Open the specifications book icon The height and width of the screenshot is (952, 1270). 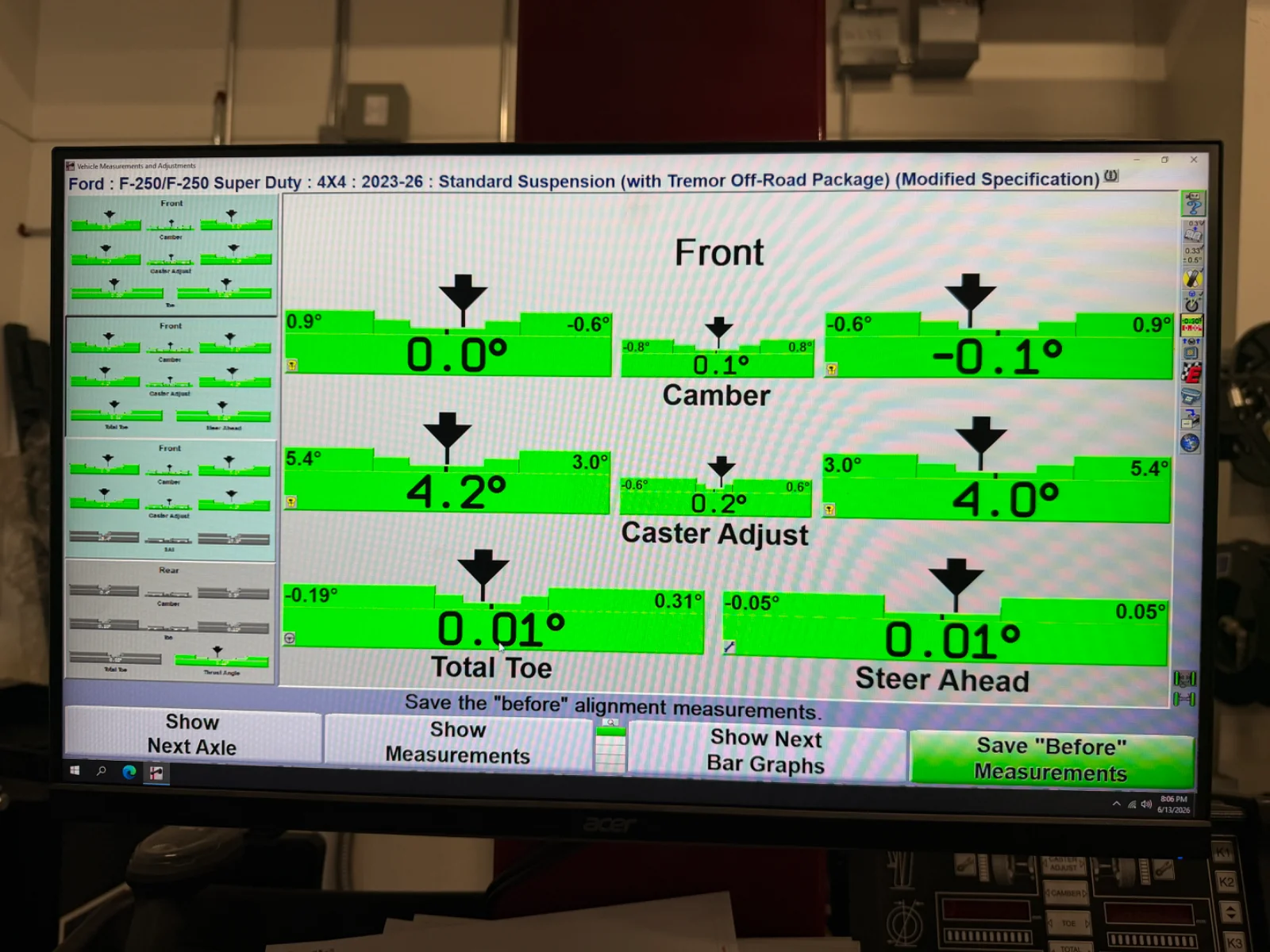click(x=1192, y=231)
